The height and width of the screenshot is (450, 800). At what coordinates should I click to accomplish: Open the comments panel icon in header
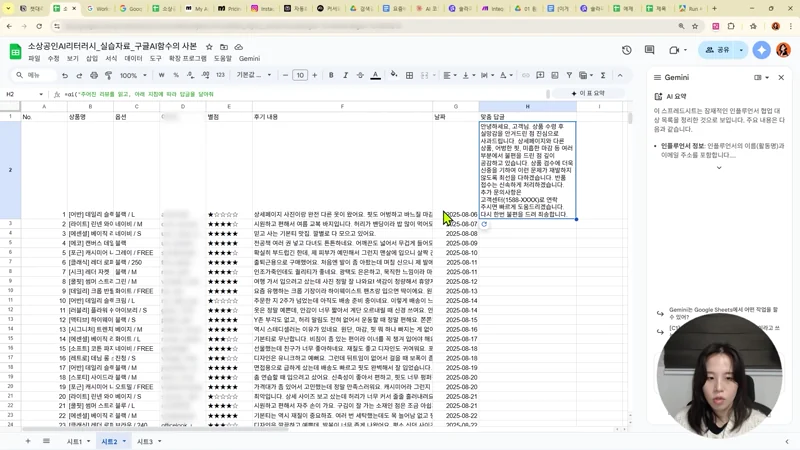(649, 50)
